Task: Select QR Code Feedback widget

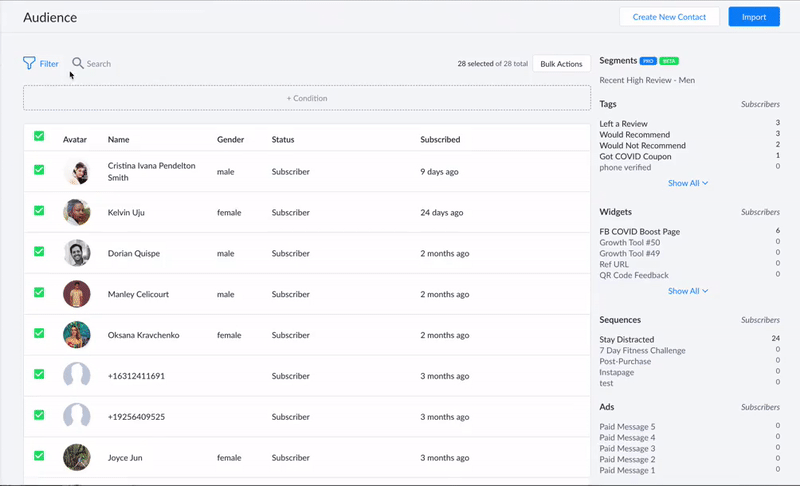Action: [x=634, y=275]
